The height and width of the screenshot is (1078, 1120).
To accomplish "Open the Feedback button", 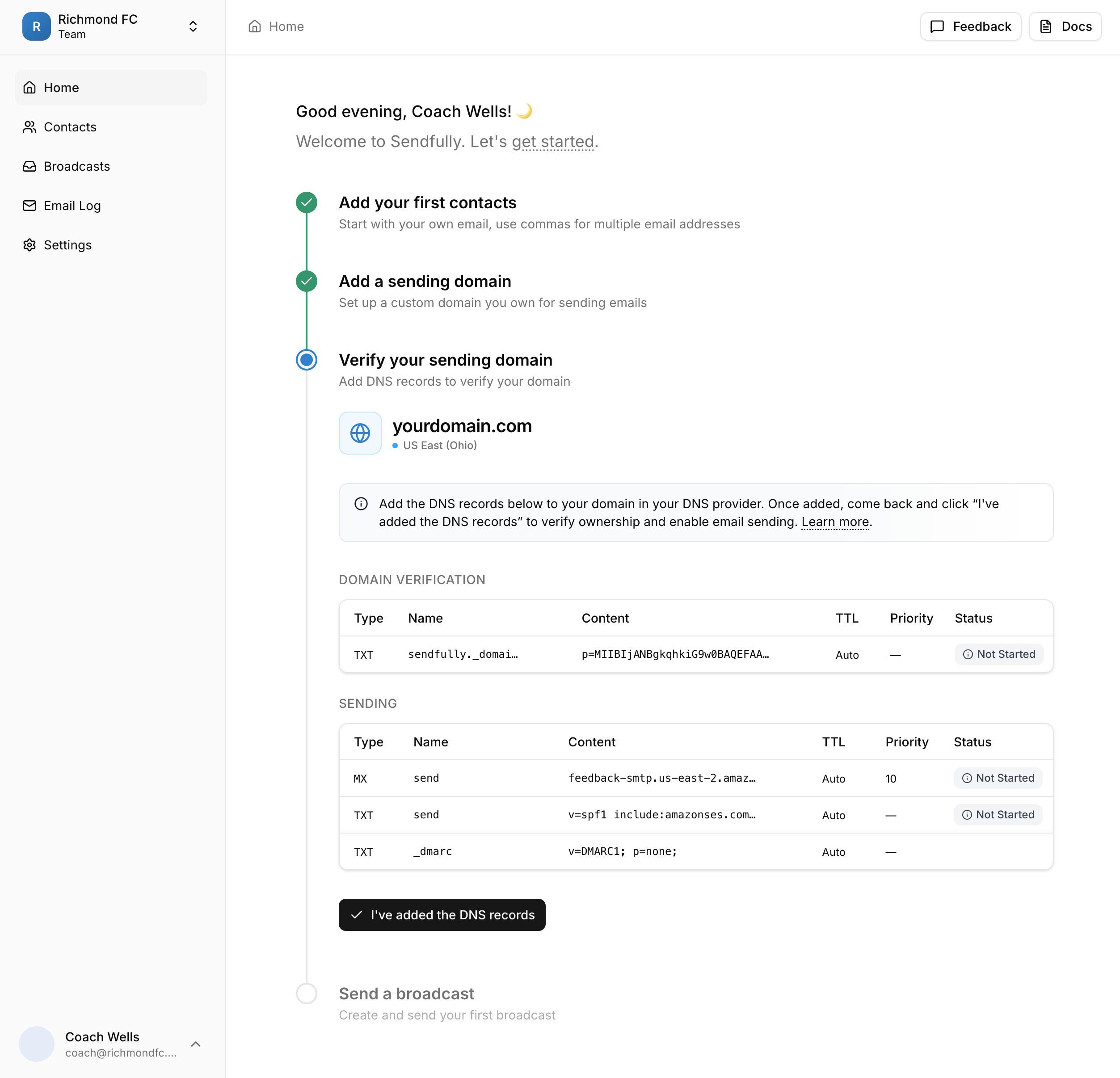I will (x=970, y=26).
